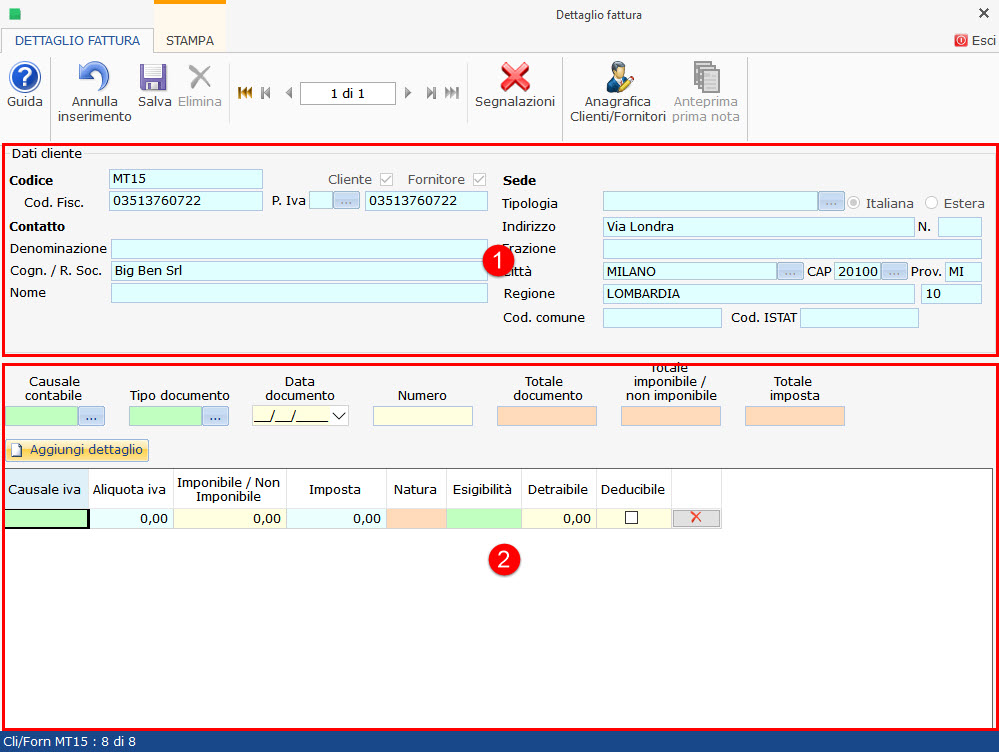999x752 pixels.
Task: Click the Natura cell in the row
Action: coord(417,518)
